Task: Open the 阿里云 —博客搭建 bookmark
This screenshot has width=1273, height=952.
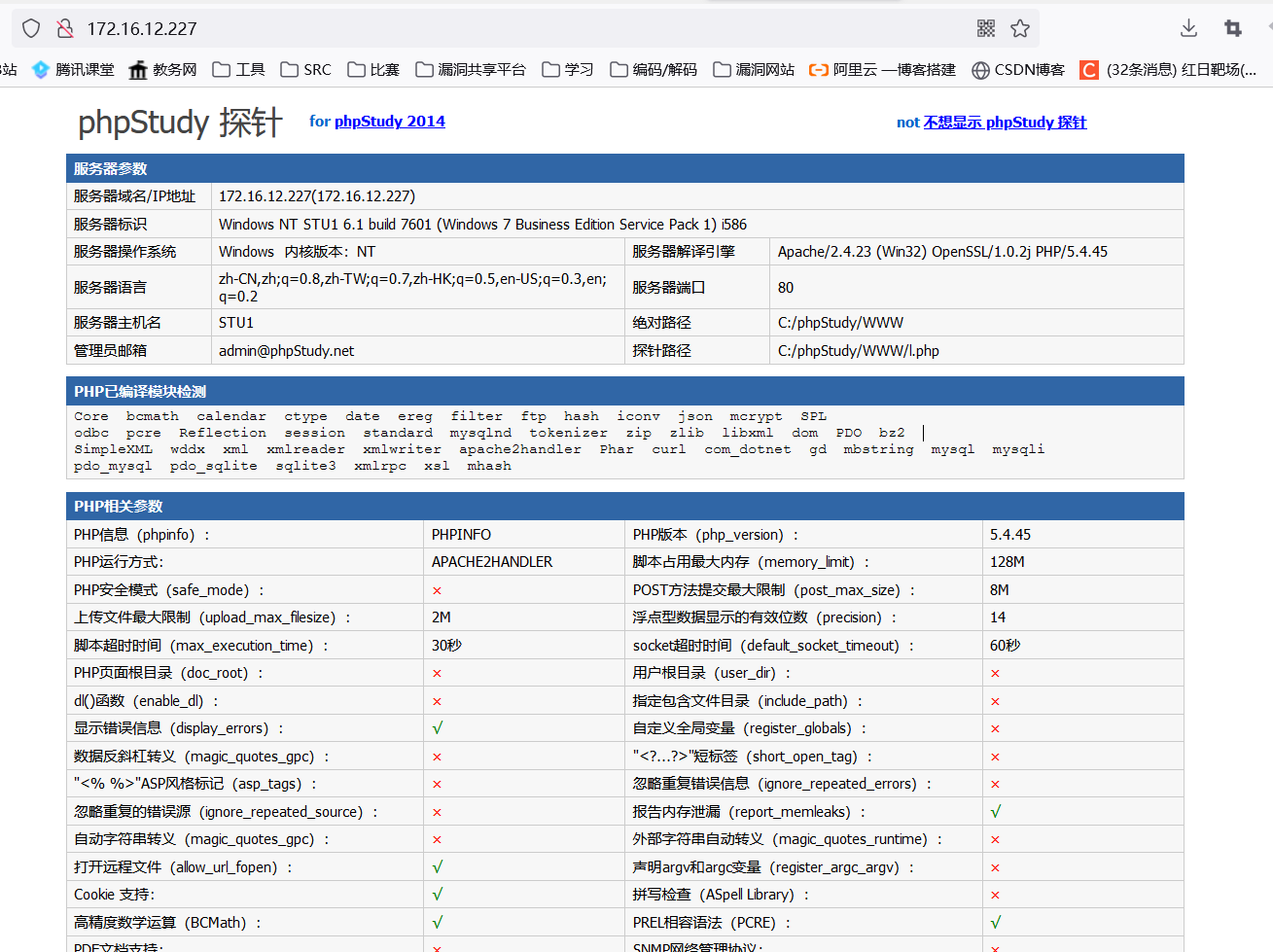Action: 883,69
